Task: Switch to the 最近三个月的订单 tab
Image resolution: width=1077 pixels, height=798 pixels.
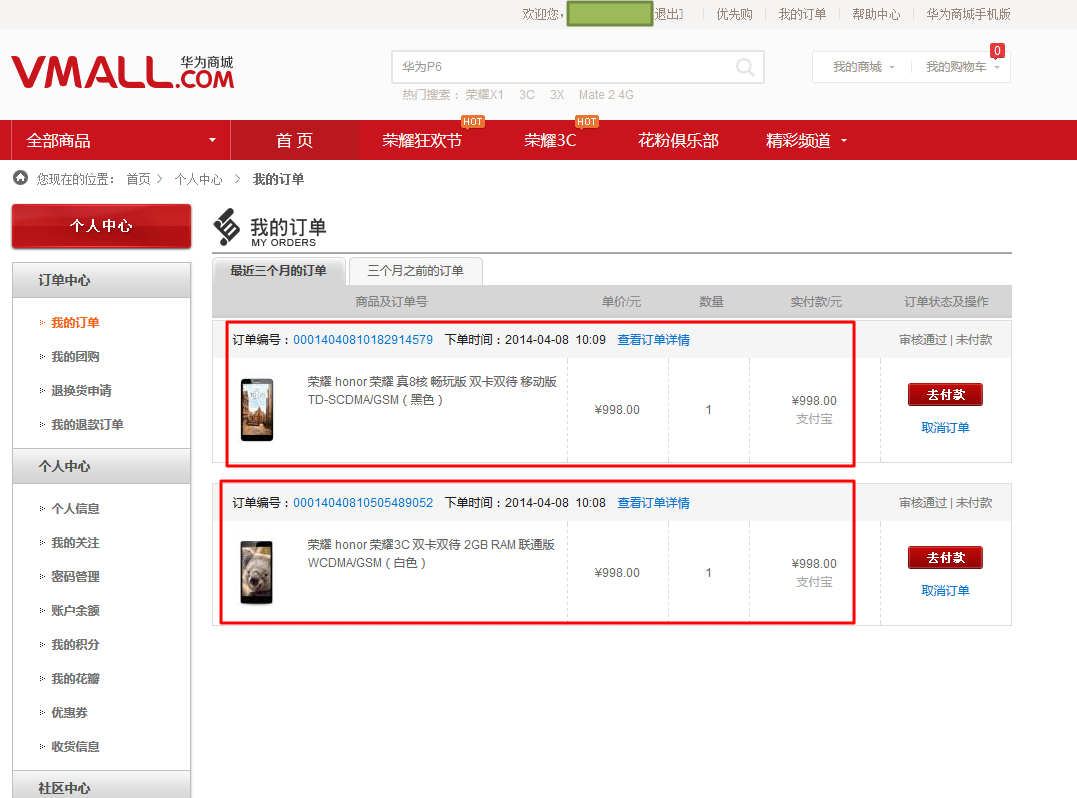Action: click(x=278, y=271)
